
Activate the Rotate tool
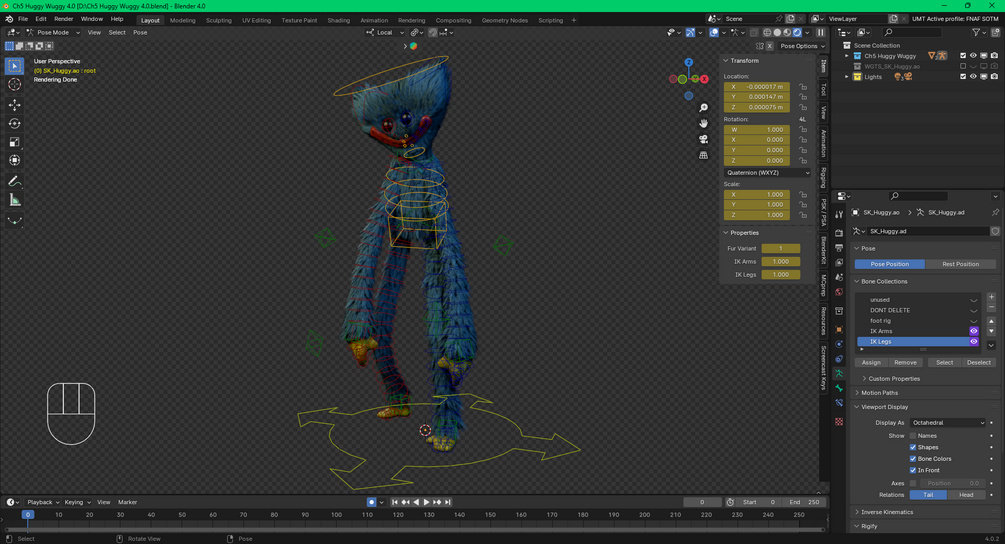point(14,123)
